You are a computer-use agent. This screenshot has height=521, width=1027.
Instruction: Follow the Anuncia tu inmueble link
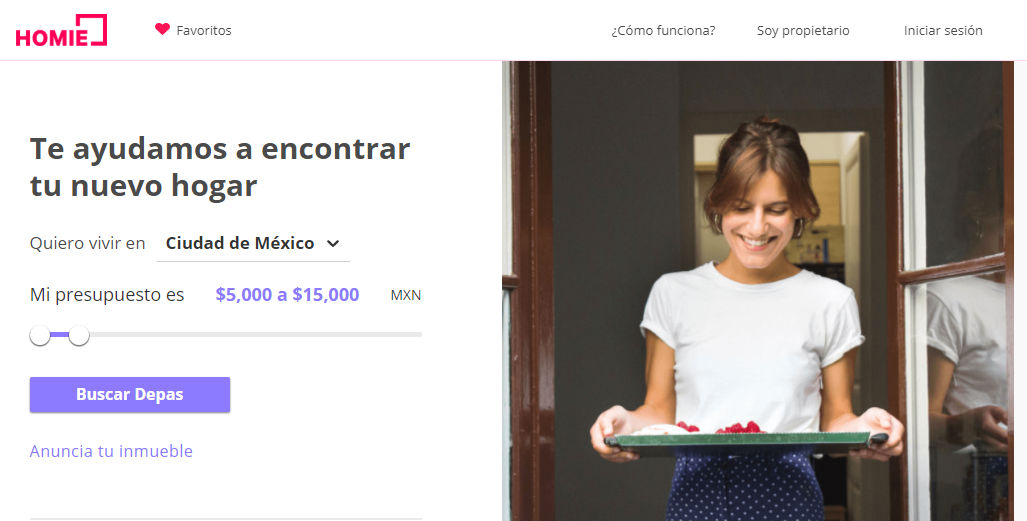coord(111,451)
